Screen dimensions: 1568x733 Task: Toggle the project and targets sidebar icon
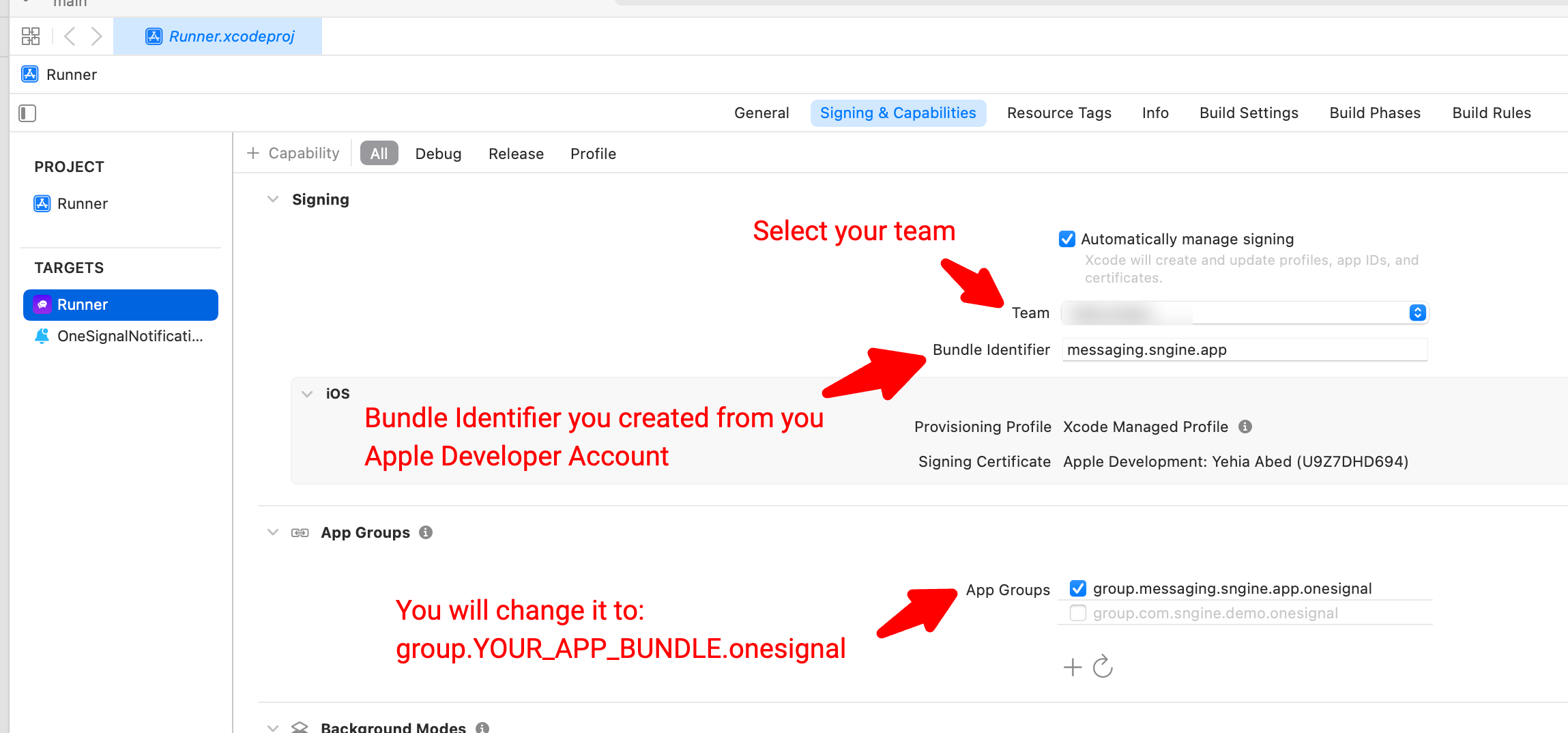[x=27, y=113]
